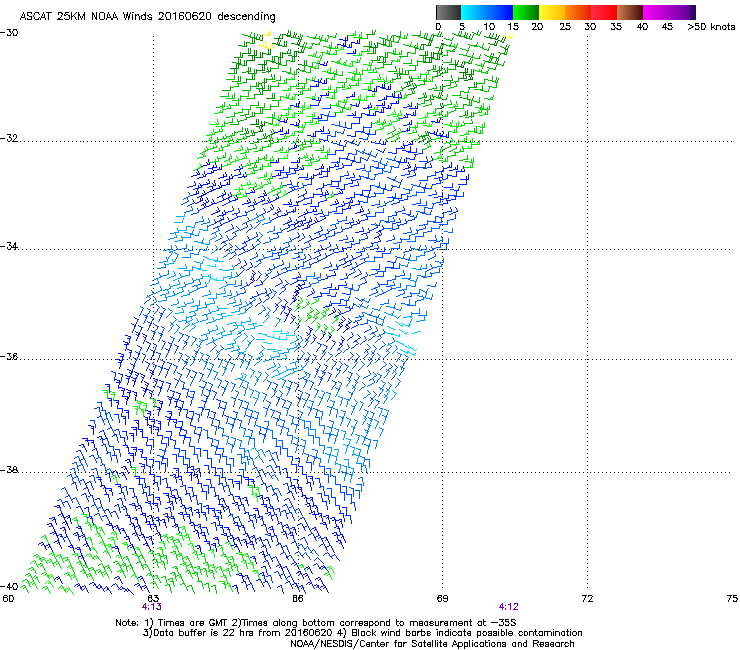Click the '>50 knots' legend label
Screen dimensions: 740x650
pos(711,26)
